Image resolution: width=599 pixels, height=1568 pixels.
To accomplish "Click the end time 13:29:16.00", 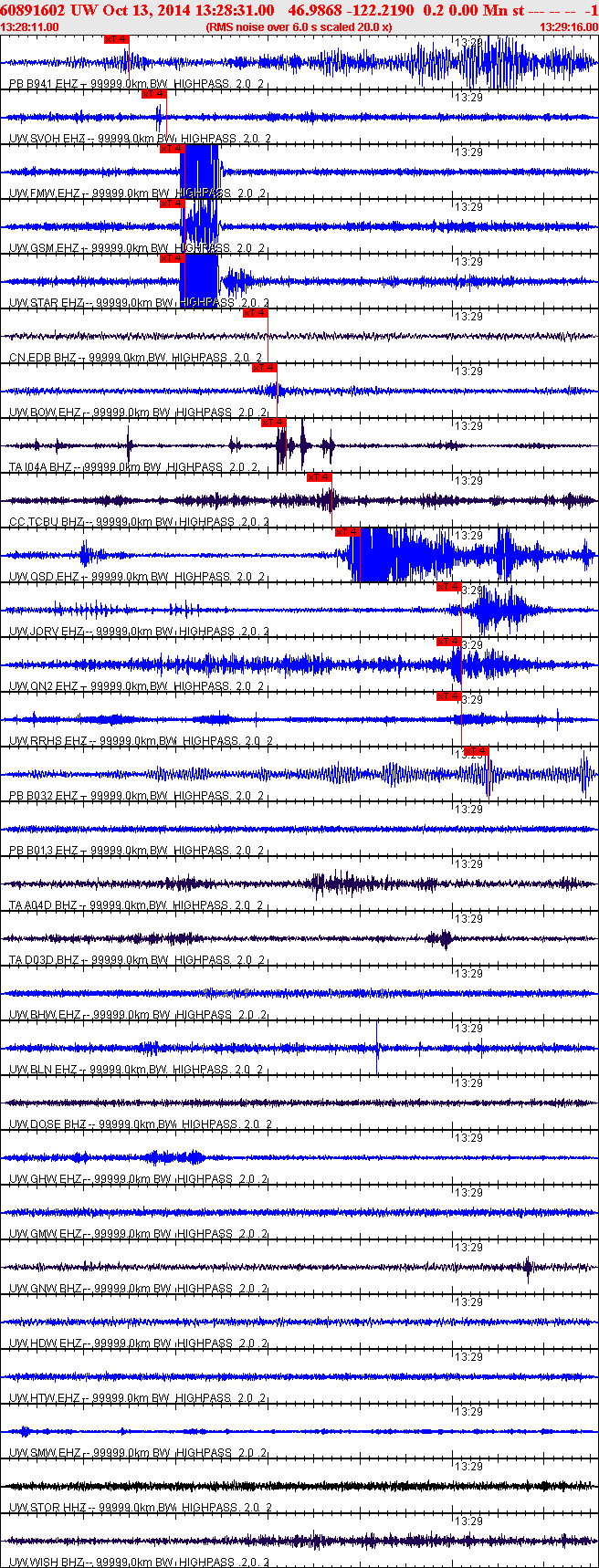I will coord(568,27).
